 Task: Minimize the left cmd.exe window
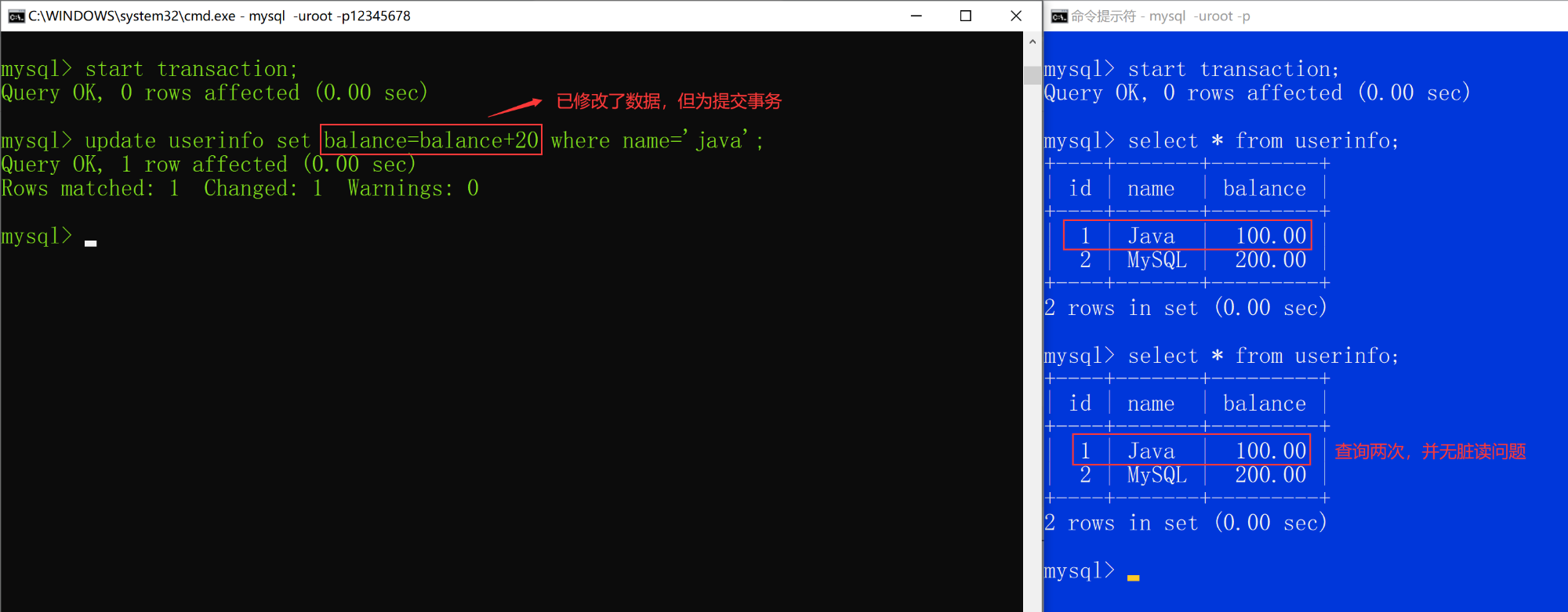(x=916, y=16)
